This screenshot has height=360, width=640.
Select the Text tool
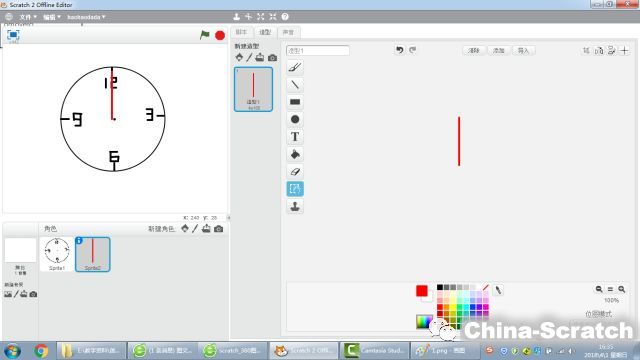point(295,137)
